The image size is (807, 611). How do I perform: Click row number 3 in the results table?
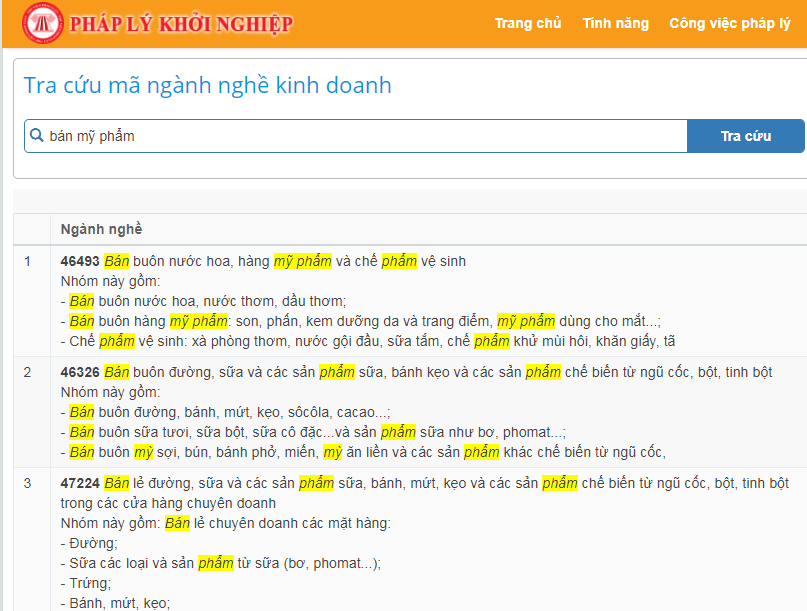pyautogui.click(x=28, y=483)
